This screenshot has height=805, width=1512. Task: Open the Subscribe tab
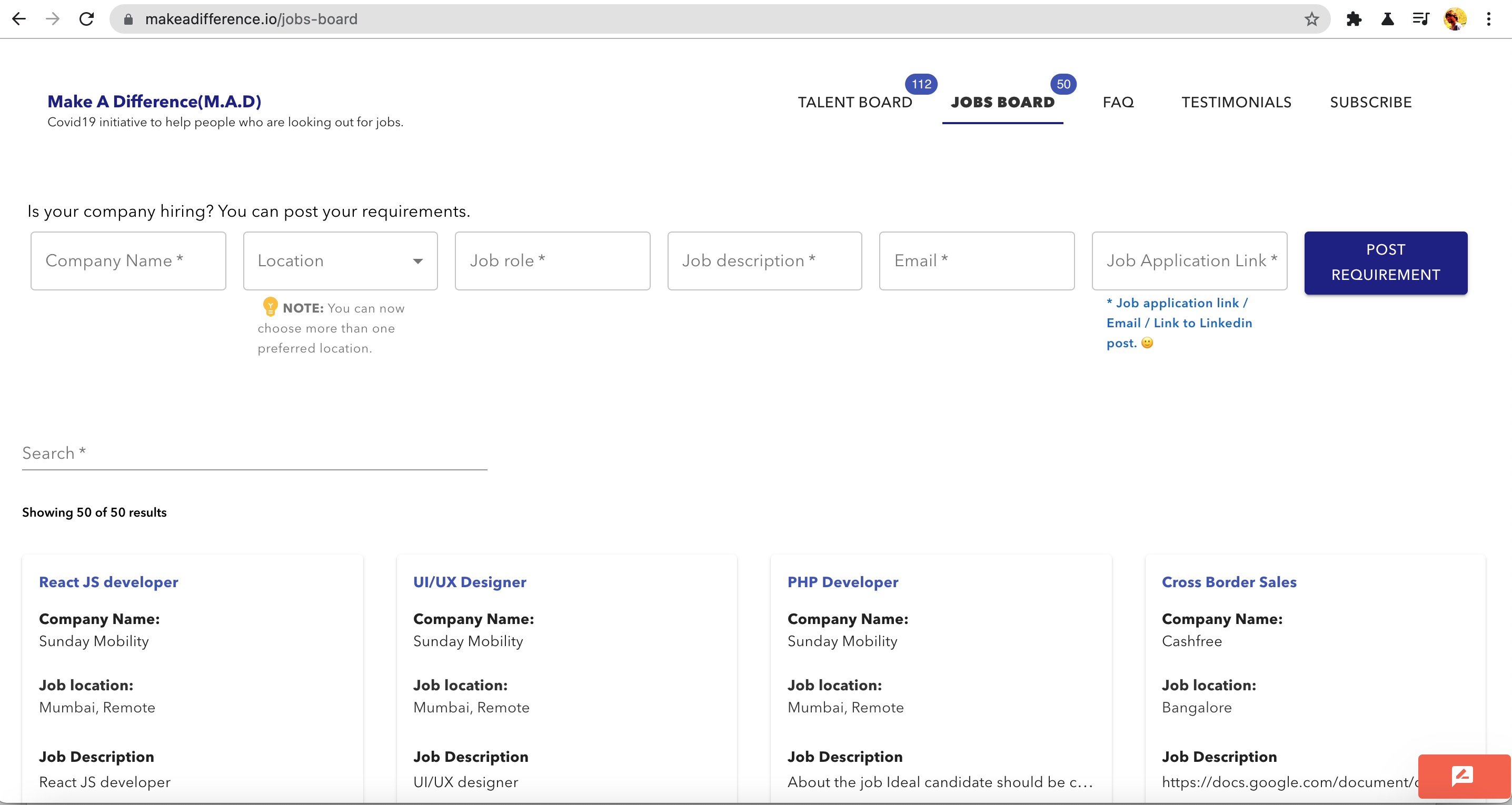click(x=1370, y=102)
